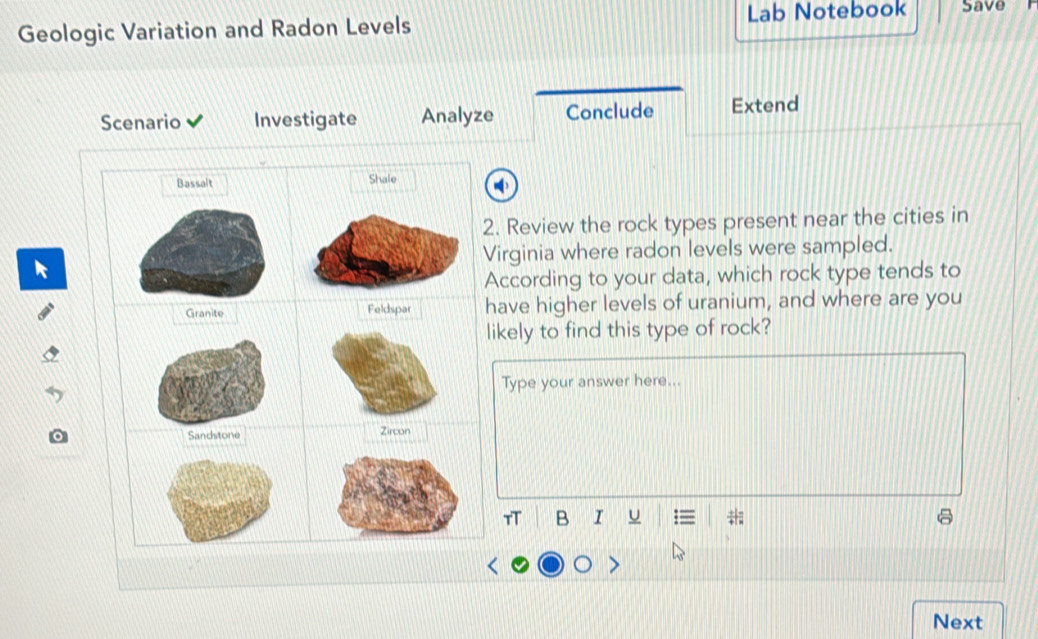Click the camera snapshot tool
1038x639 pixels.
coord(58,436)
